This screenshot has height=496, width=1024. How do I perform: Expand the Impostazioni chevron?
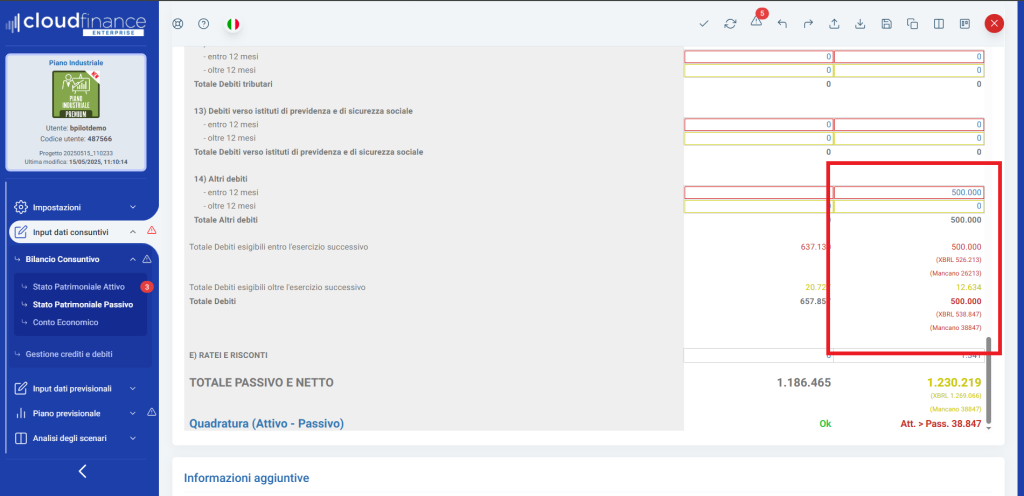coord(133,207)
